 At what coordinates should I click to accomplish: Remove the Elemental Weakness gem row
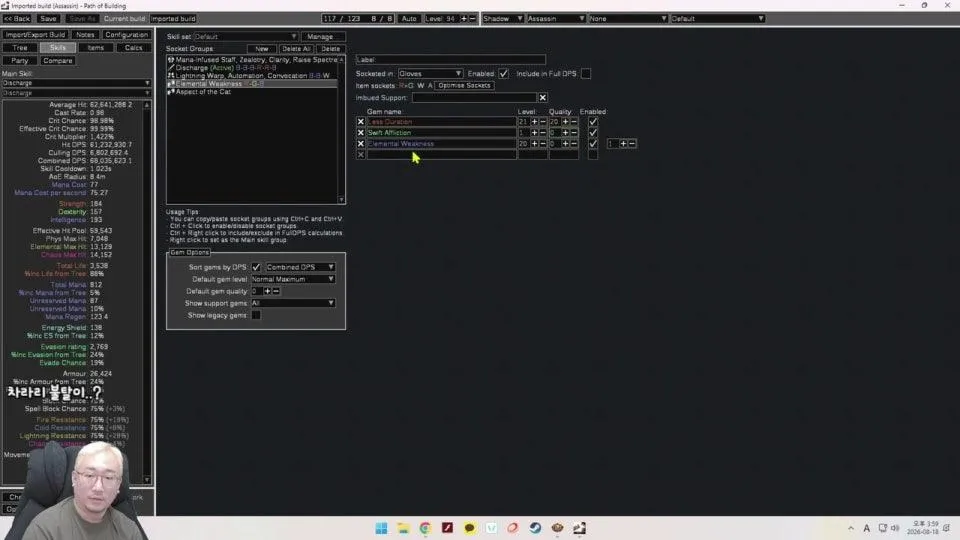tap(361, 144)
